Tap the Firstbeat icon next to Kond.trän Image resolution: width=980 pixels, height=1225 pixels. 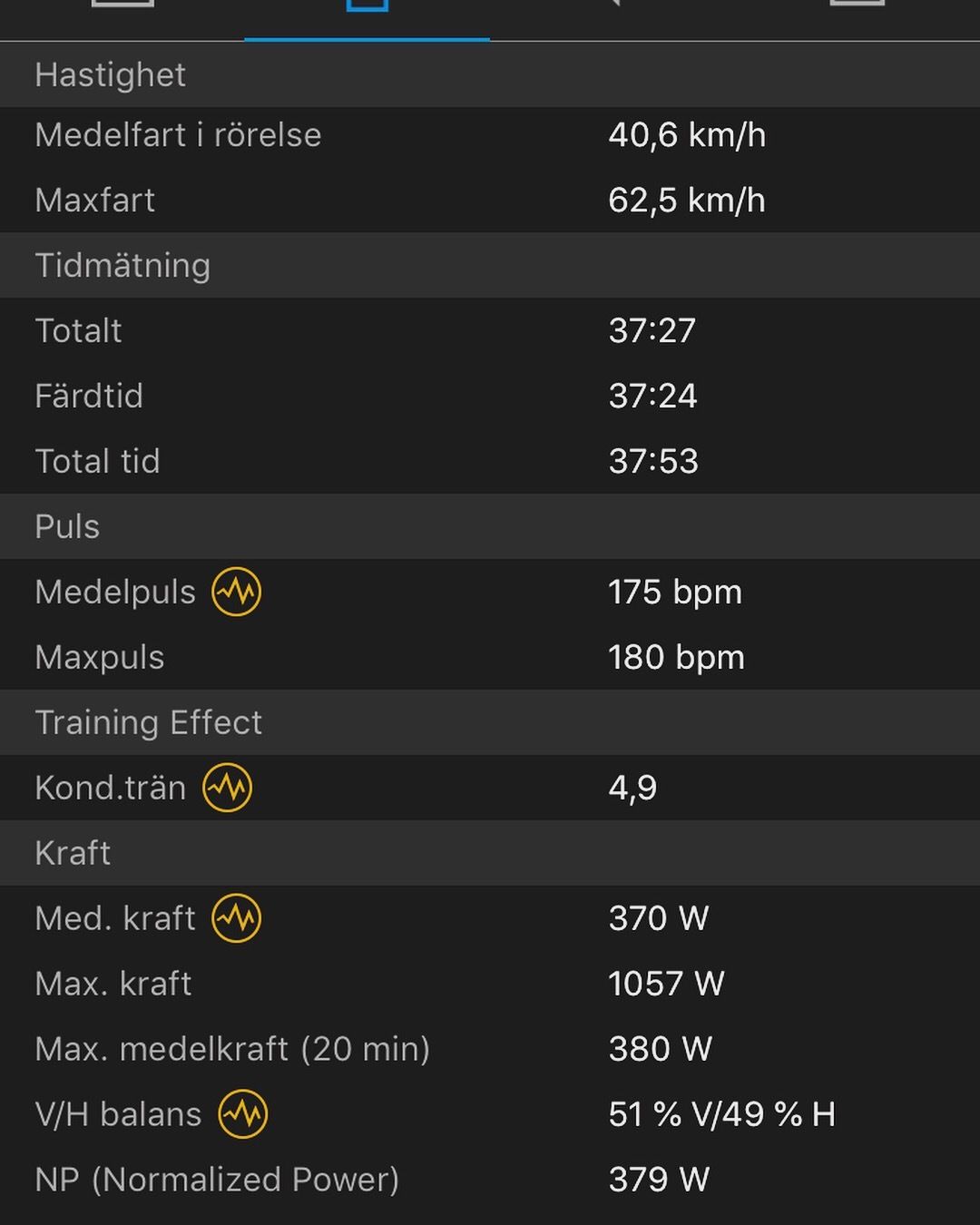click(x=227, y=788)
